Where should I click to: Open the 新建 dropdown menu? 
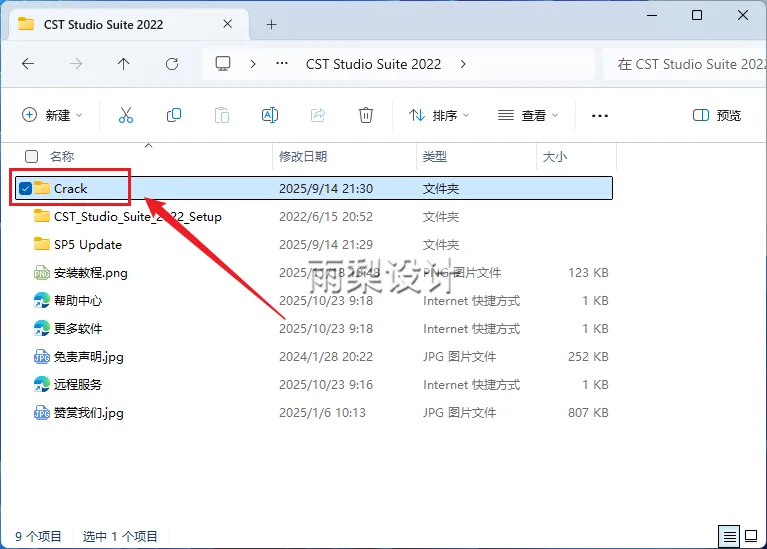[52, 115]
